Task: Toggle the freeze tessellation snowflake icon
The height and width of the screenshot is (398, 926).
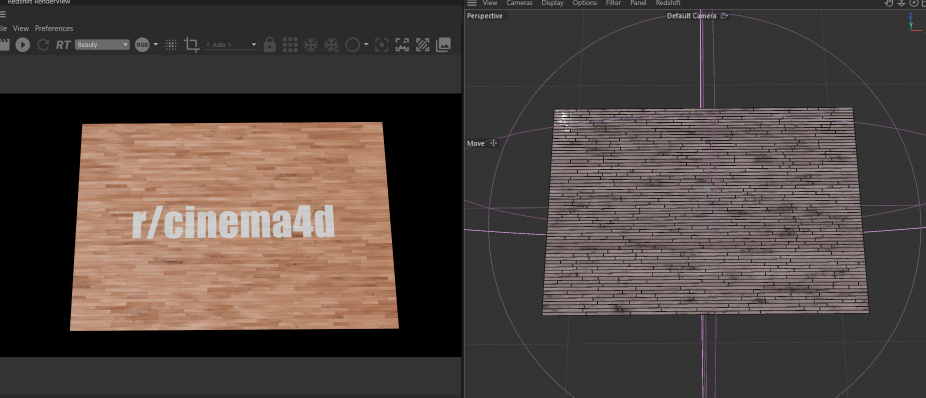Action: tap(310, 45)
